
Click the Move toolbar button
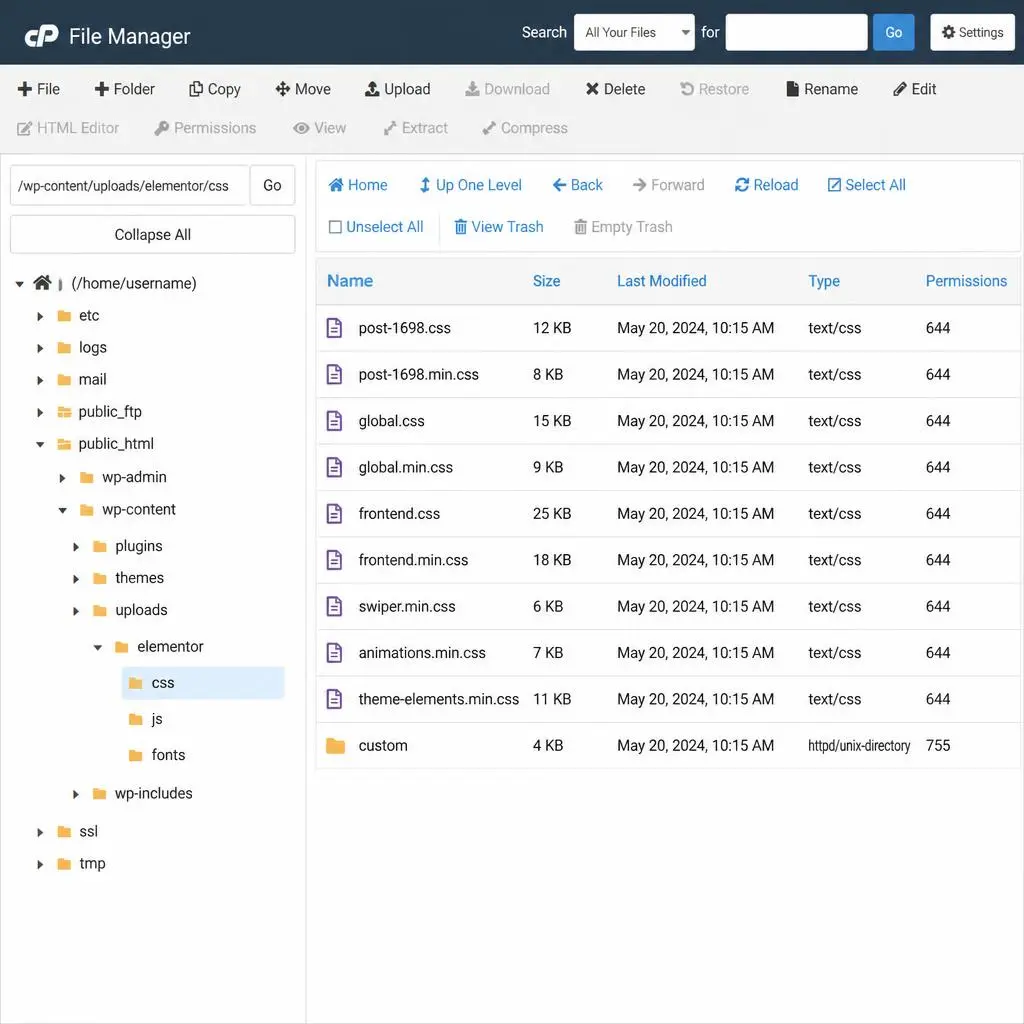coord(303,89)
